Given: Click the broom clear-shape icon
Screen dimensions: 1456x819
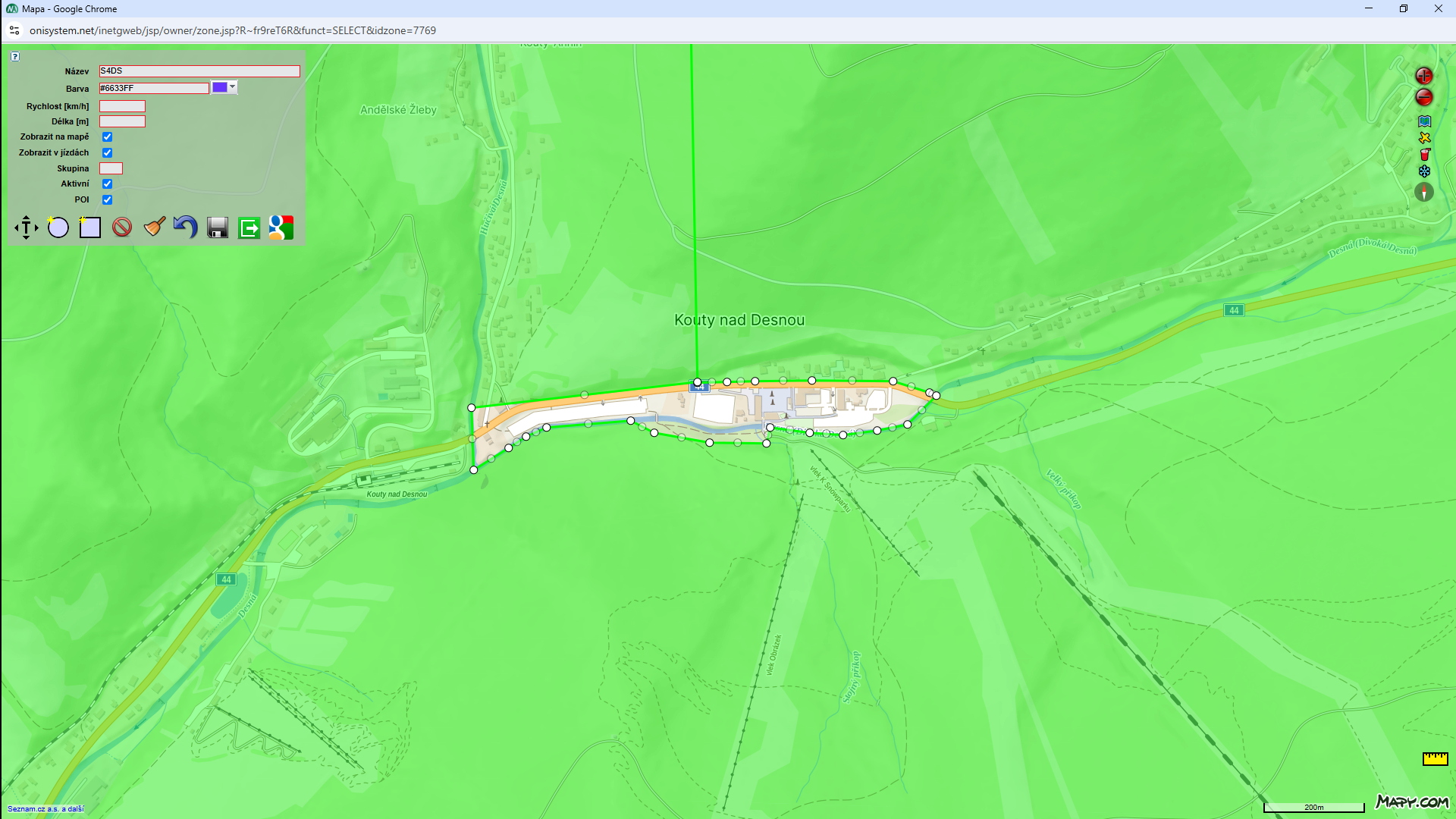Looking at the screenshot, I should click(x=155, y=227).
